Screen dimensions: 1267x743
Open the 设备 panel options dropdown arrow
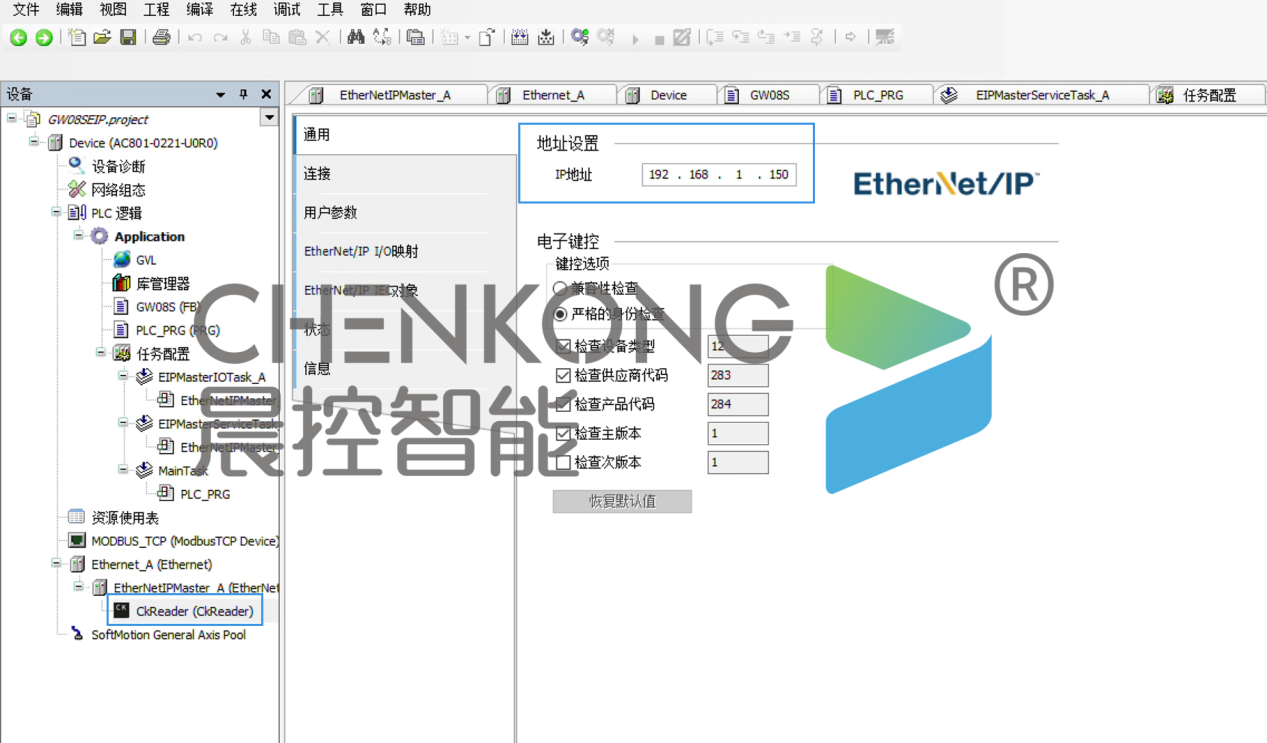(221, 94)
